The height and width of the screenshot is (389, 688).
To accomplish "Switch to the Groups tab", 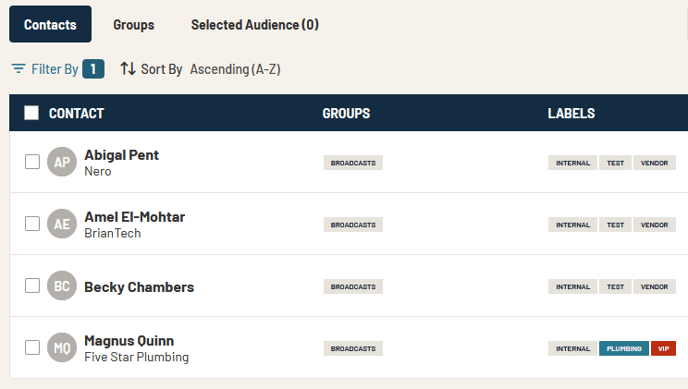I will coord(134,25).
